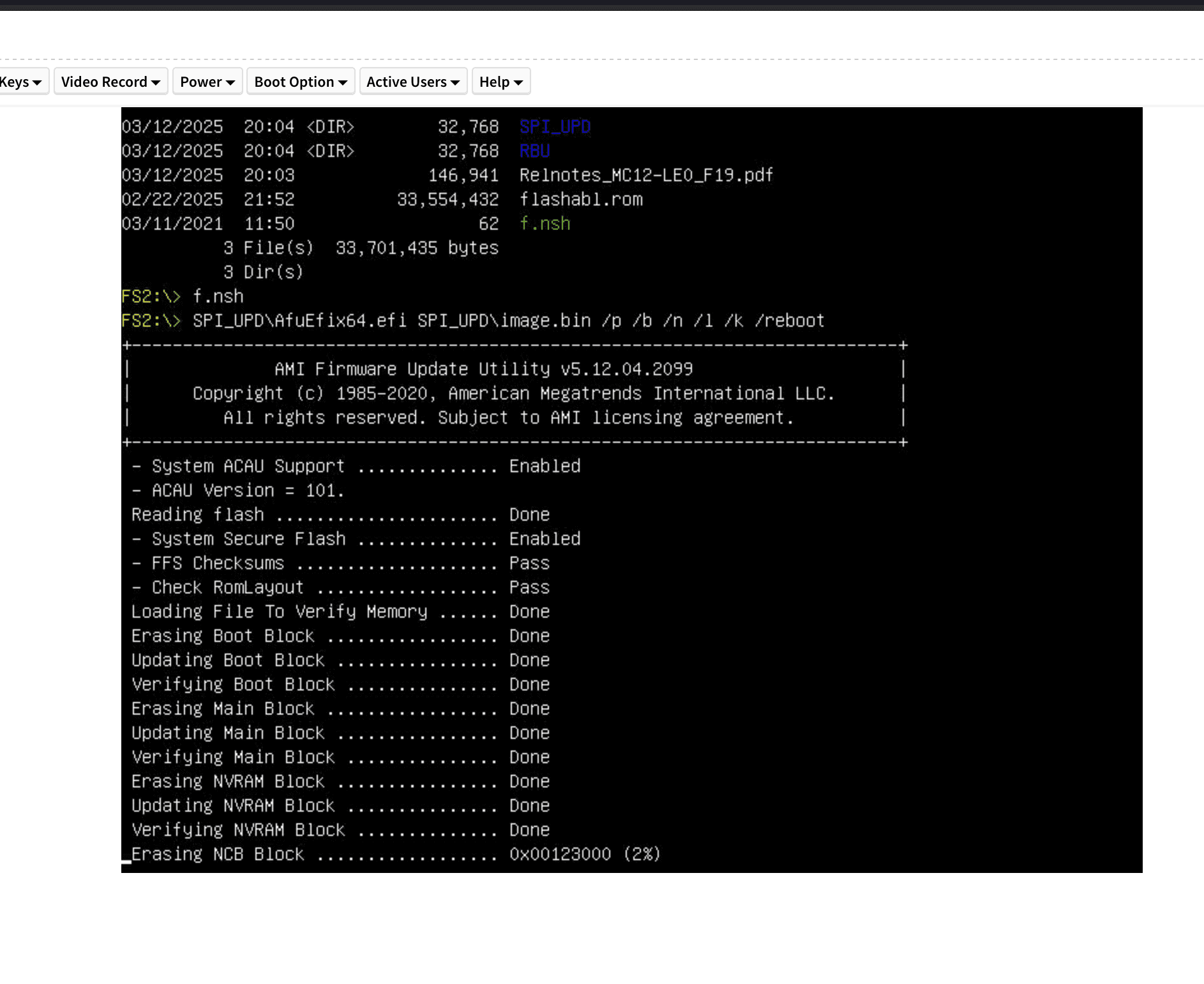Click 'Reading flash' status line
The width and height of the screenshot is (1204, 984).
point(340,515)
